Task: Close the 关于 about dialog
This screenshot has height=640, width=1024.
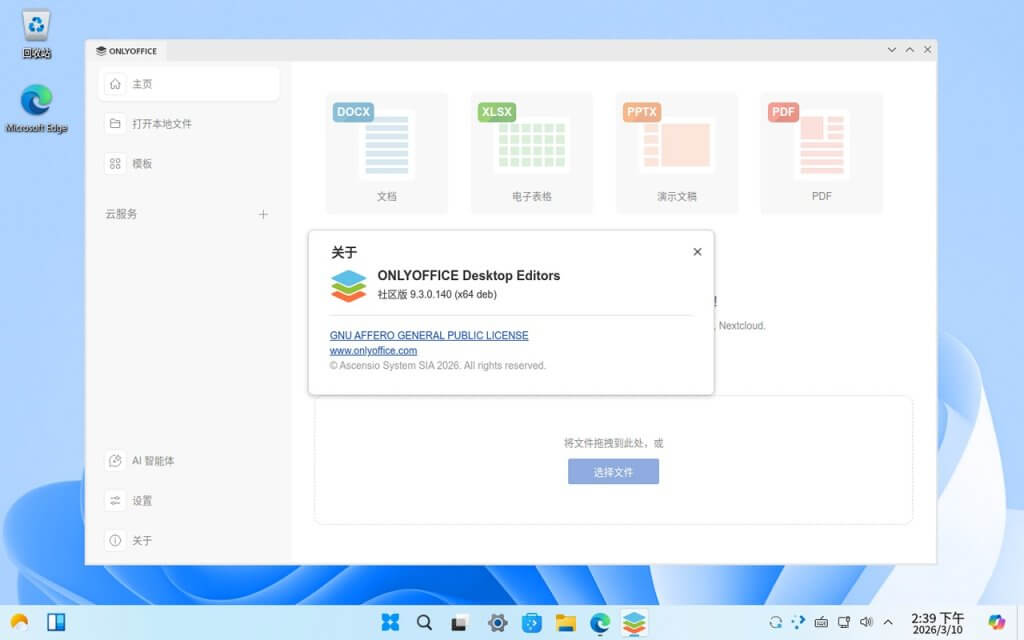Action: point(697,252)
